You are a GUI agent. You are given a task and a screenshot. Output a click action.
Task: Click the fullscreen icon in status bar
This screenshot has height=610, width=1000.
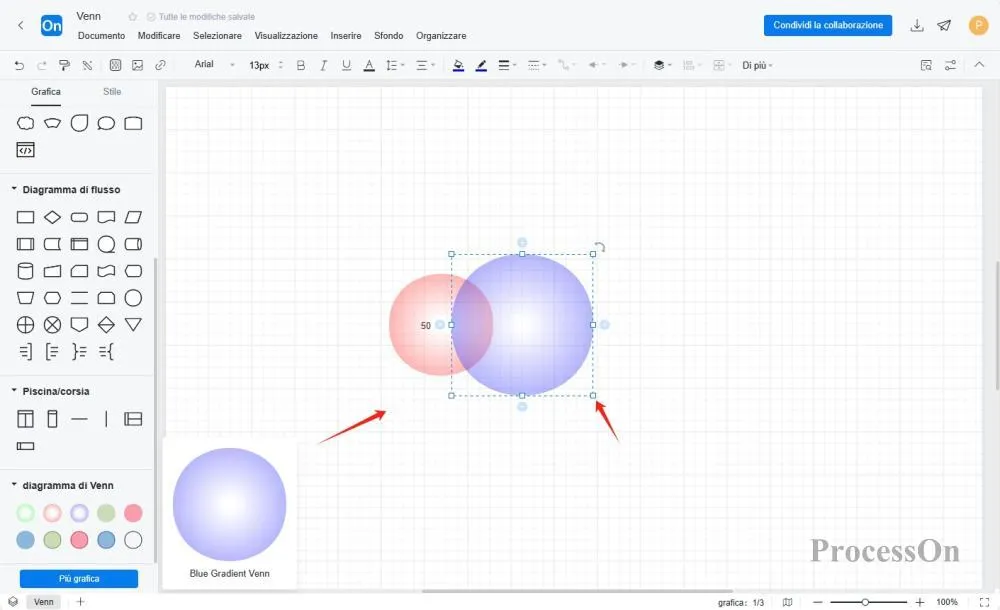pos(983,602)
